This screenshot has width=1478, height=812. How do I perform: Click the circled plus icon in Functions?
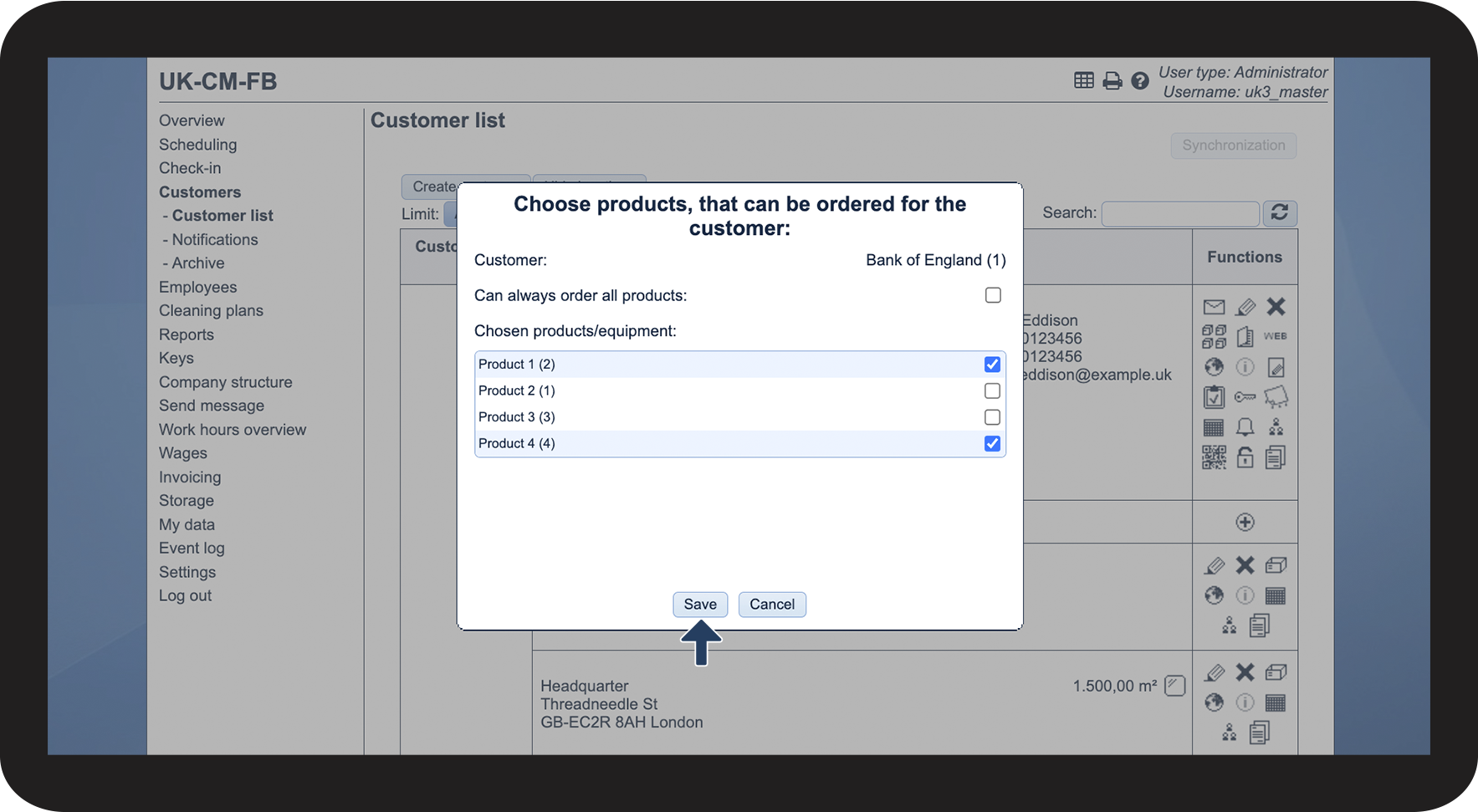1245,522
